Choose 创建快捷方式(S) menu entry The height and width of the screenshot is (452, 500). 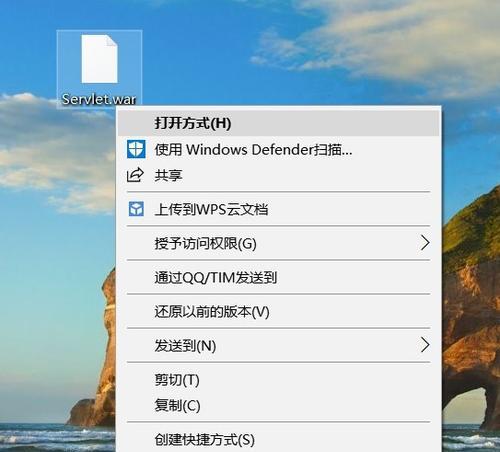point(279,439)
